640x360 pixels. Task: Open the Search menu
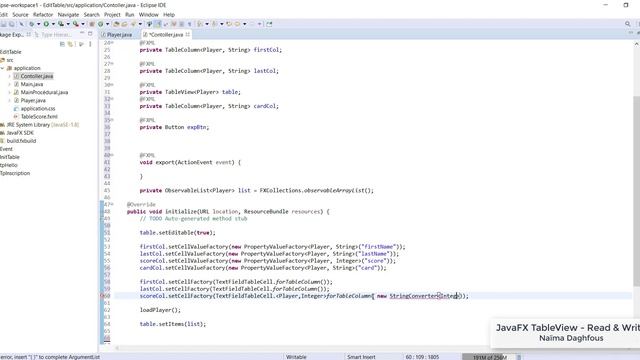coord(91,15)
